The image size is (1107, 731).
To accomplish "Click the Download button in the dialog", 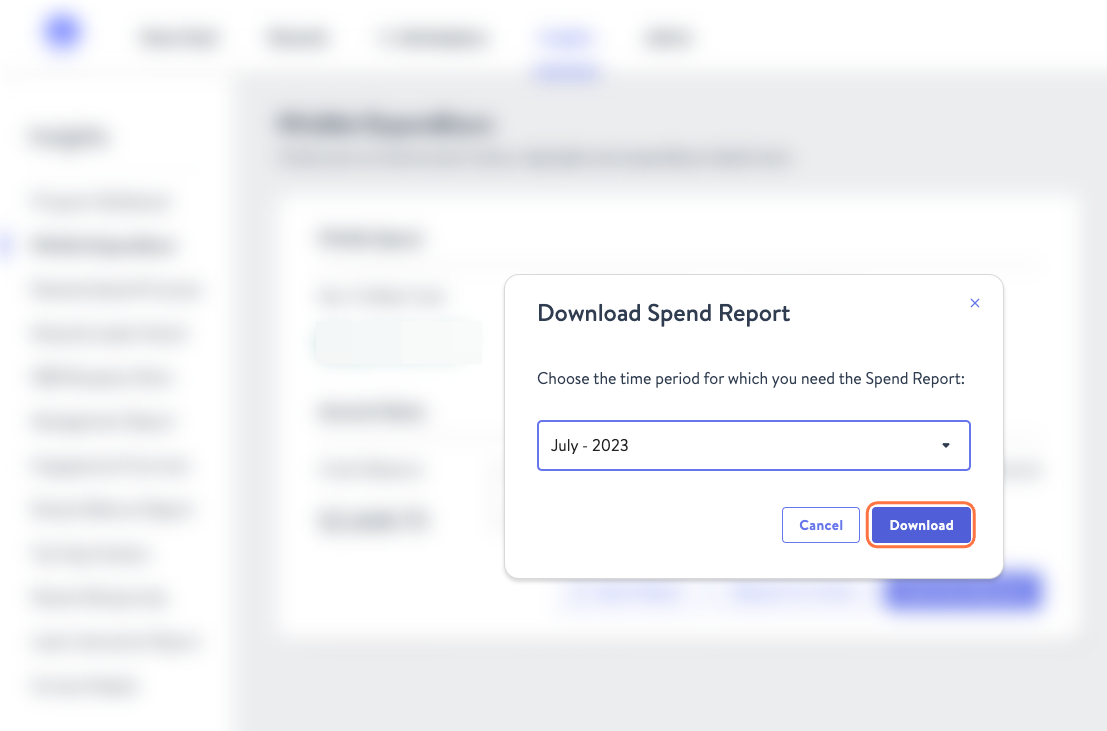I will tap(920, 524).
